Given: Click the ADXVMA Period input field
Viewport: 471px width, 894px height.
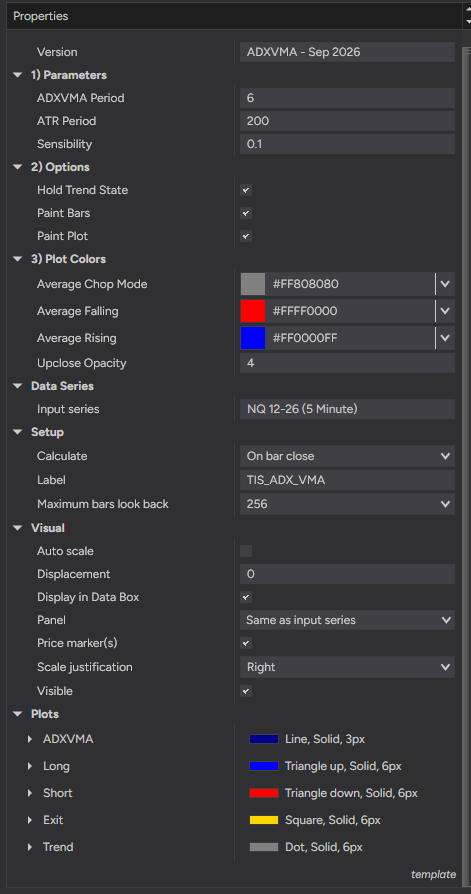Looking at the screenshot, I should pyautogui.click(x=347, y=98).
